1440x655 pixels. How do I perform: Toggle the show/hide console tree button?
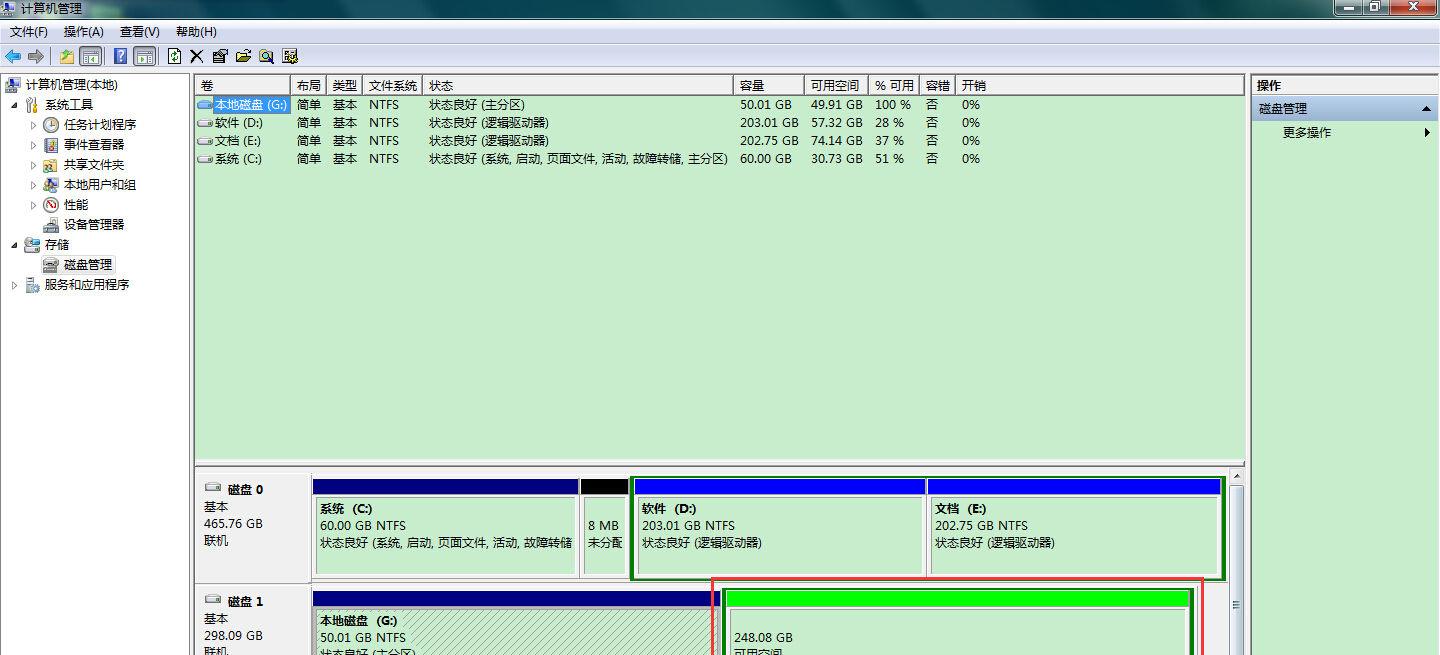[91, 56]
